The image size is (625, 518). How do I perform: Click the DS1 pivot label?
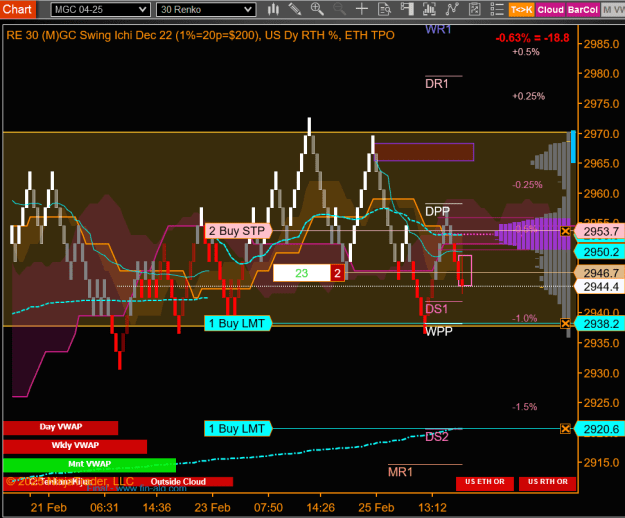coord(437,309)
